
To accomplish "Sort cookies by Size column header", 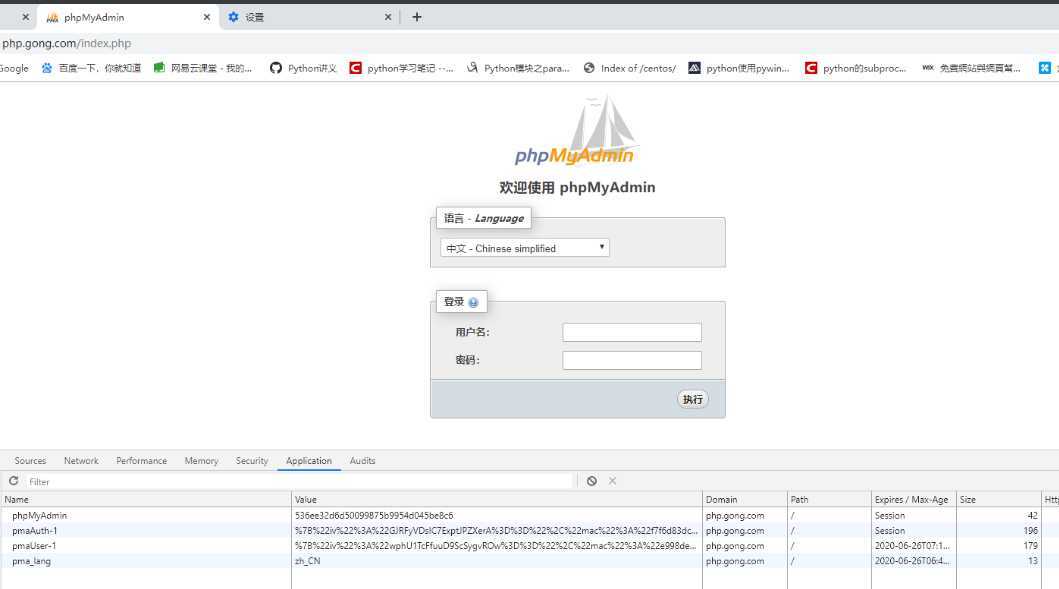I will 998,499.
